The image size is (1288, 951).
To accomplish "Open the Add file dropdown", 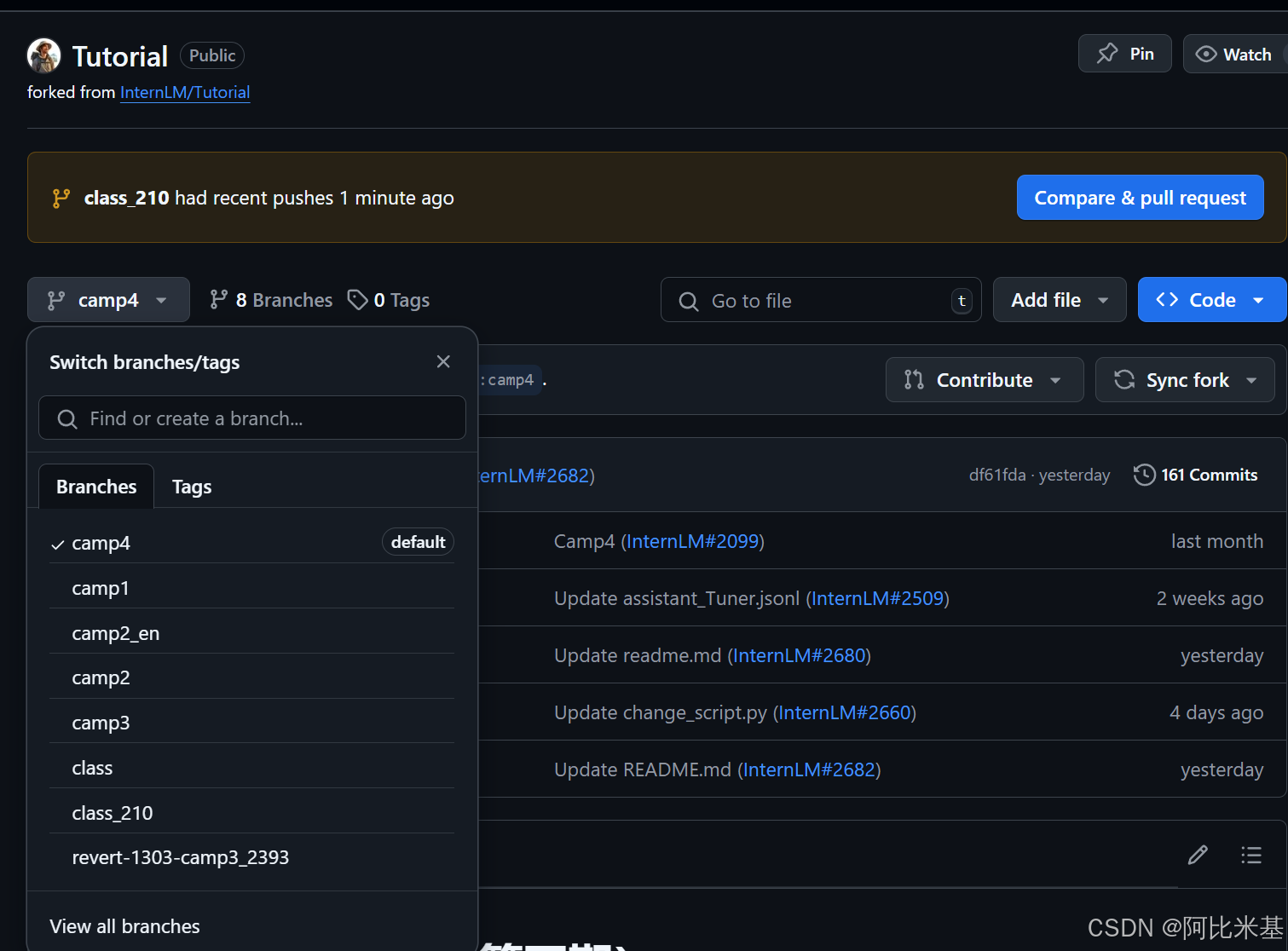I will [x=1060, y=300].
